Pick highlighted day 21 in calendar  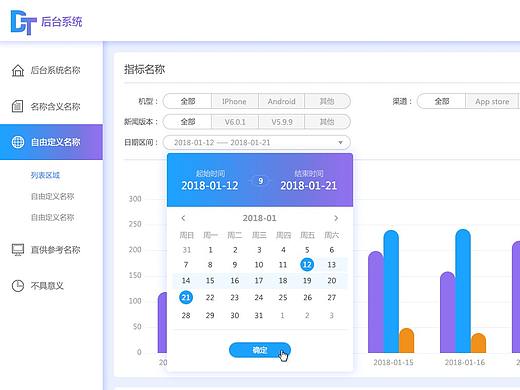coord(186,297)
